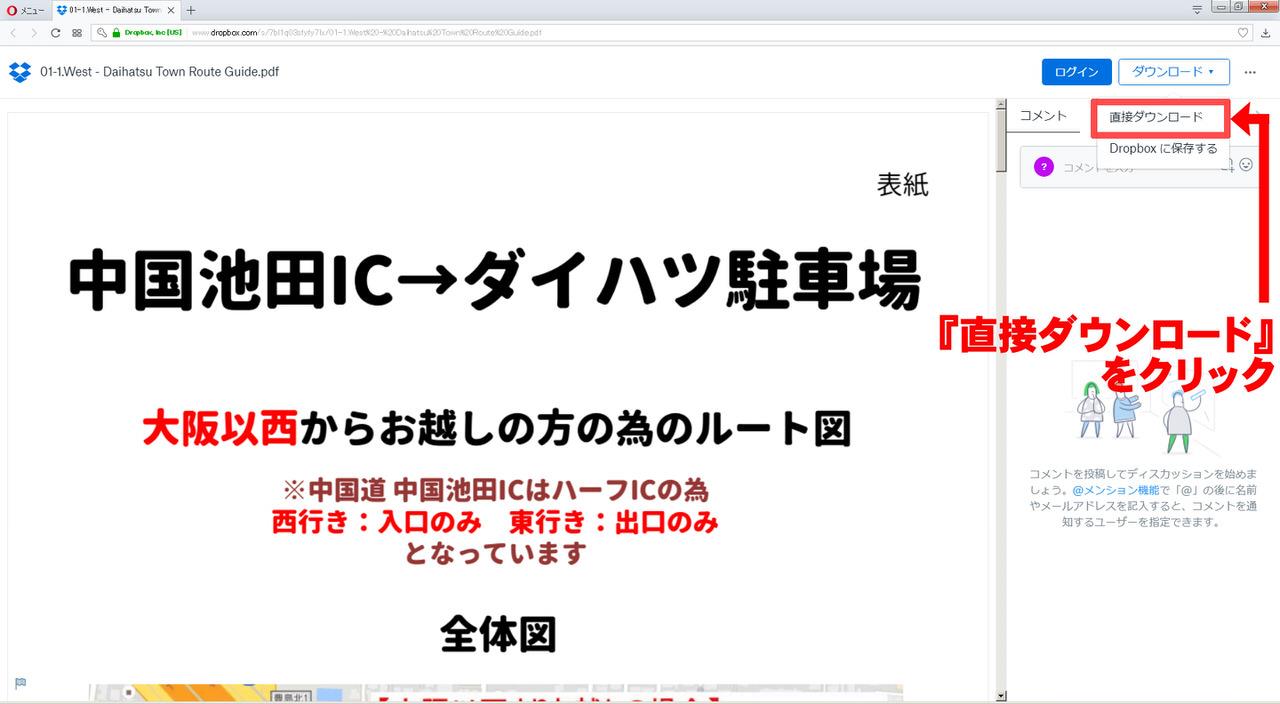Focus the dropbox.com address bar URL
This screenshot has width=1280, height=704.
point(366,32)
